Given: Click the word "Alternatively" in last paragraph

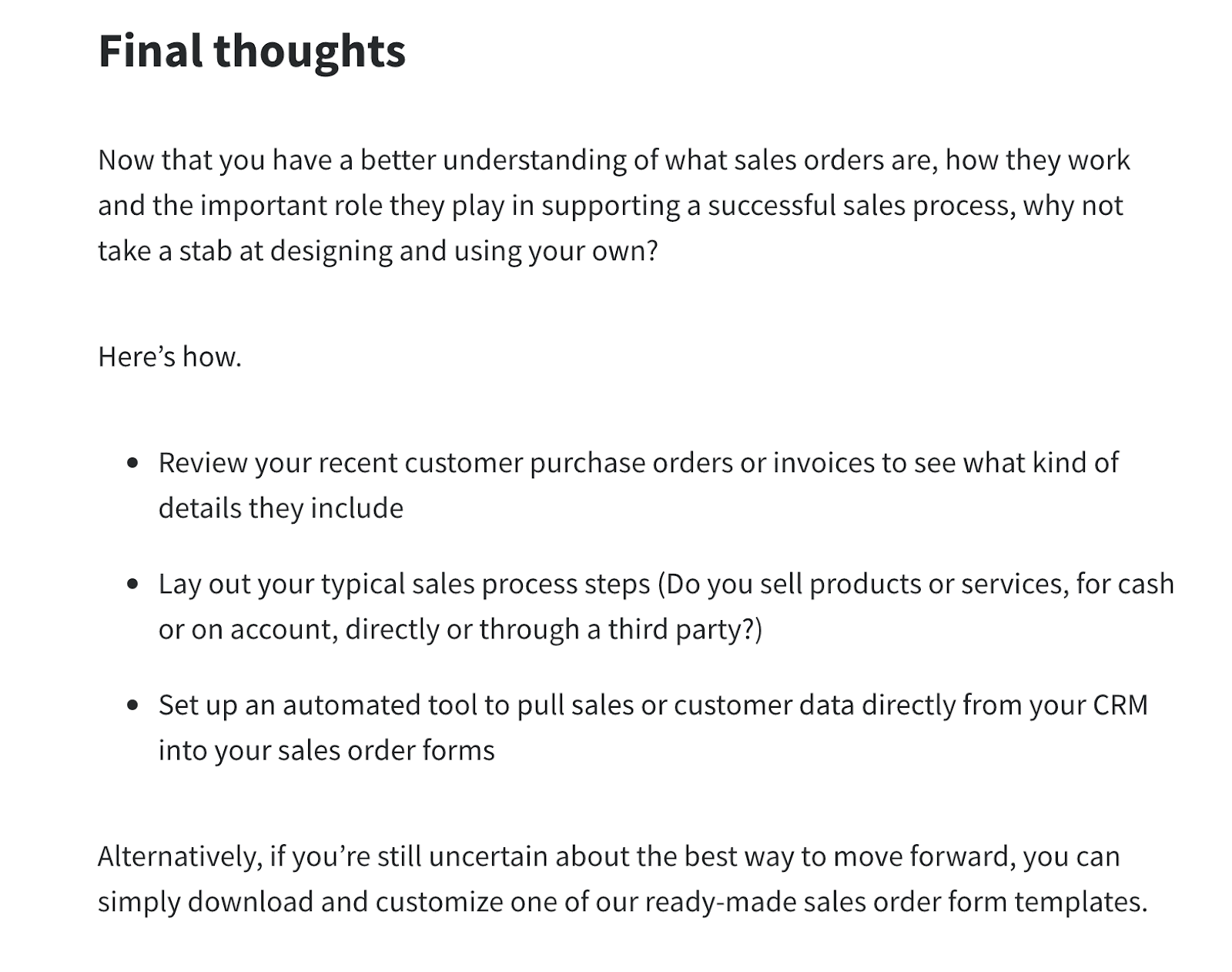Looking at the screenshot, I should pos(179,856).
